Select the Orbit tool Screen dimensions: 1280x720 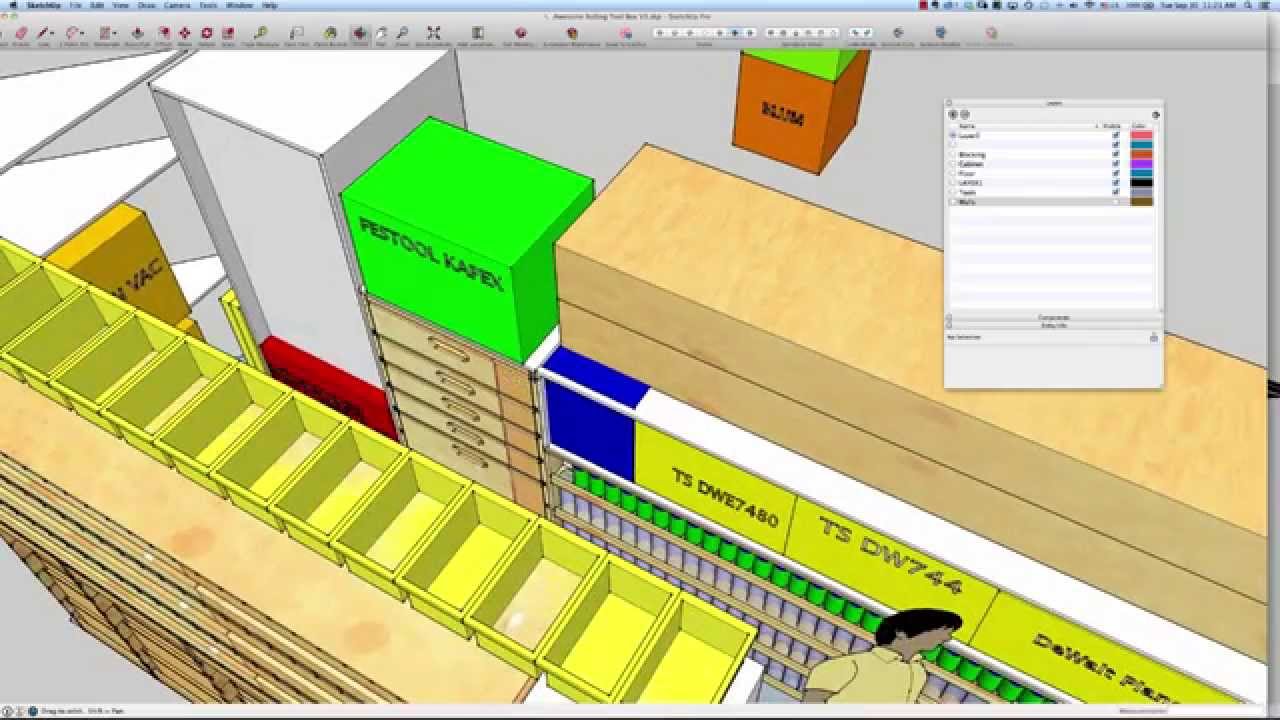point(359,33)
